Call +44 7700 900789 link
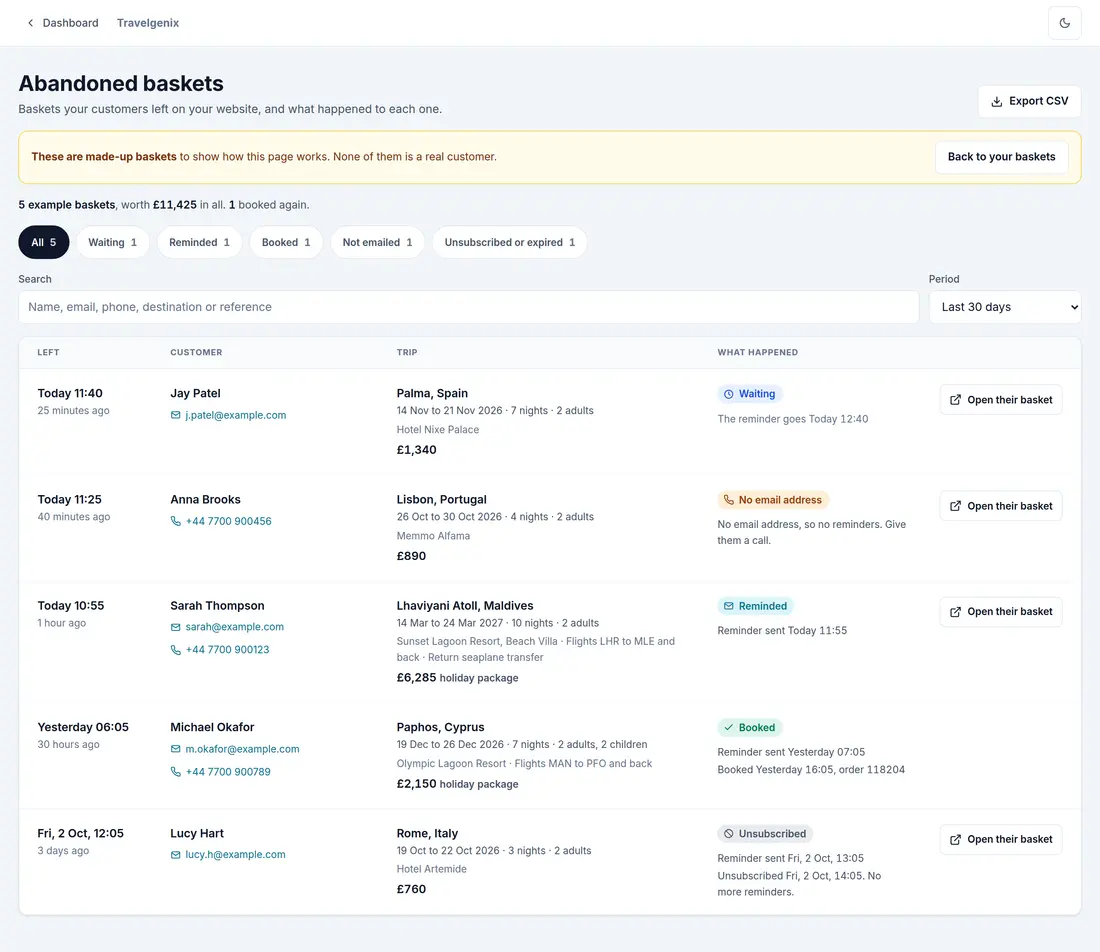 228,772
